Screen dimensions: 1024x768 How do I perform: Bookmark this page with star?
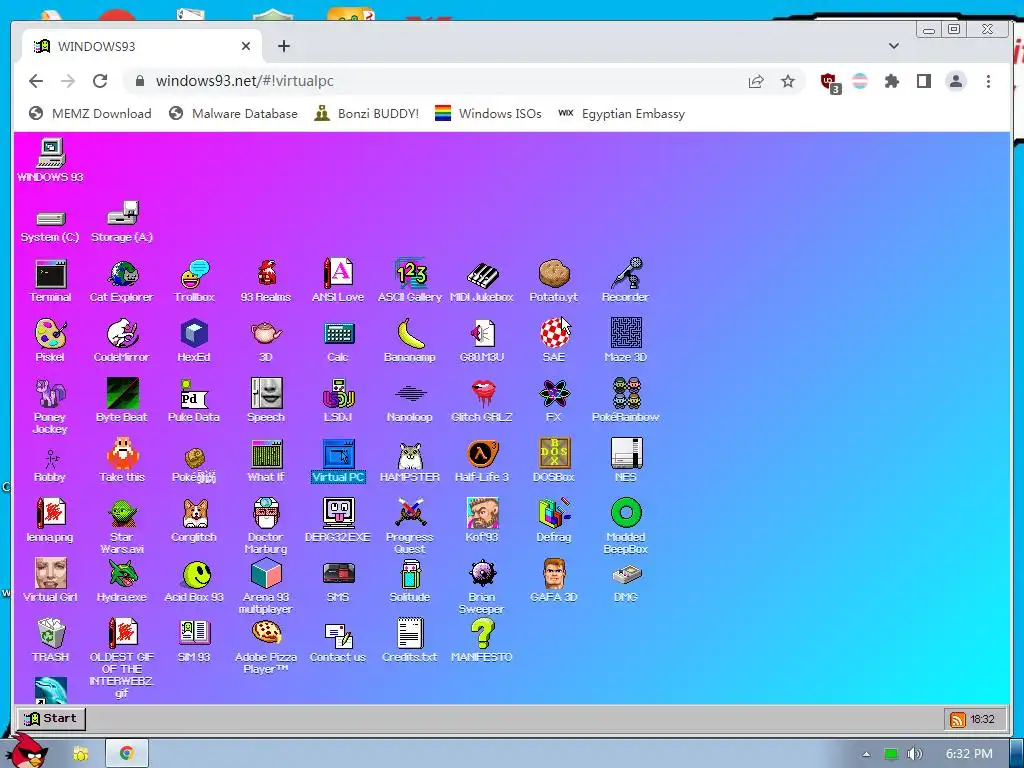[788, 81]
